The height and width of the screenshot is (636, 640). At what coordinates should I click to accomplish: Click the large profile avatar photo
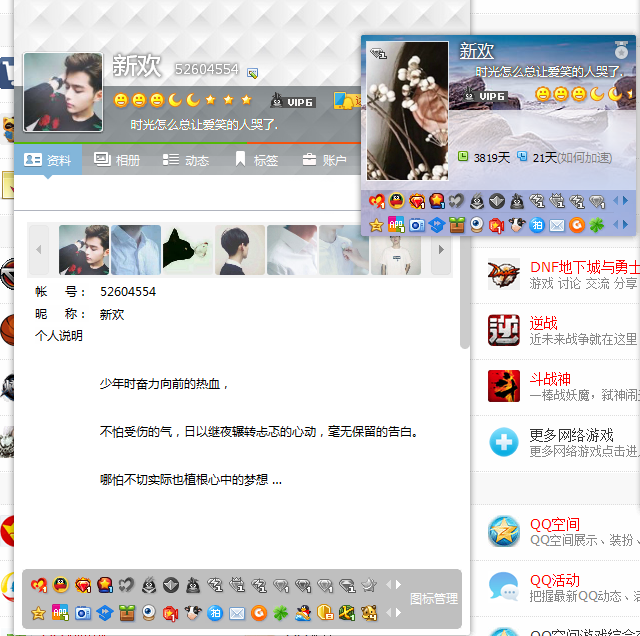[x=63, y=92]
